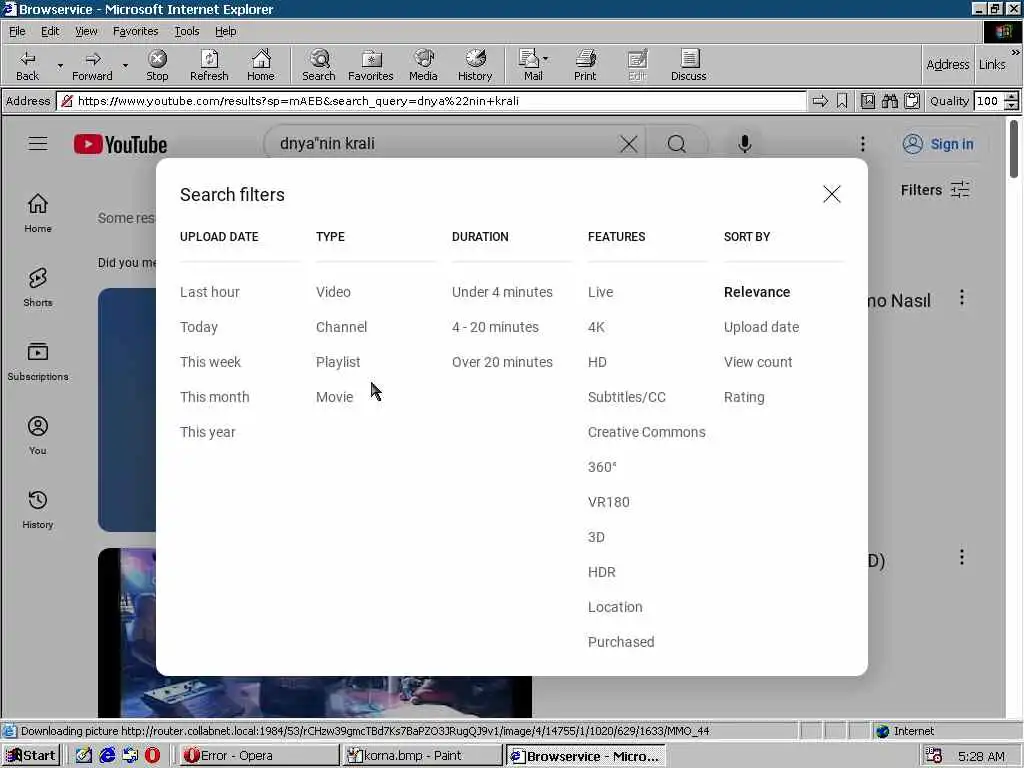Click Sign in button

(938, 144)
